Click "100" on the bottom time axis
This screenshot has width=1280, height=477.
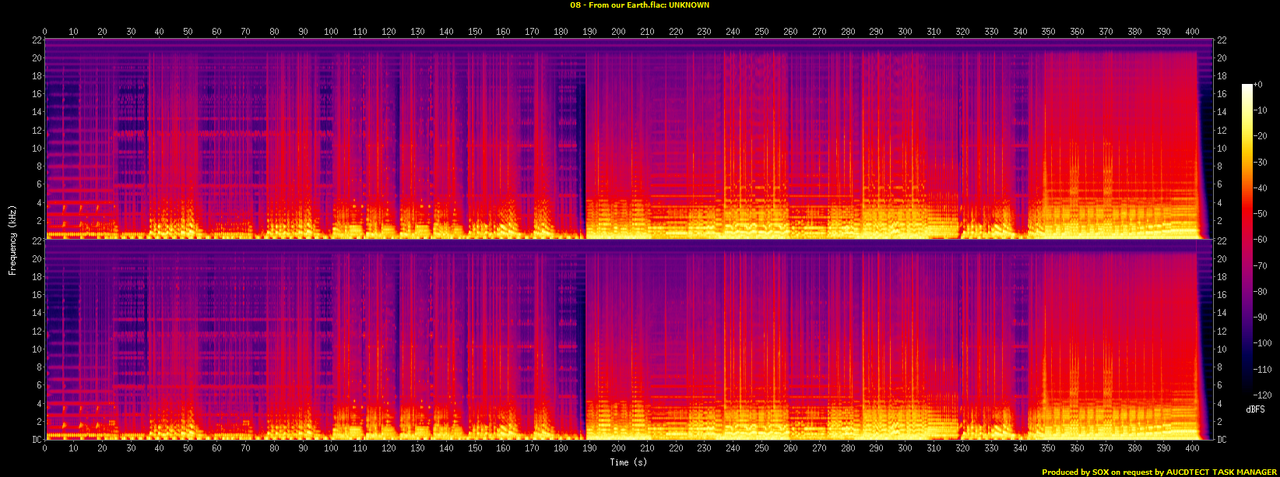[331, 450]
